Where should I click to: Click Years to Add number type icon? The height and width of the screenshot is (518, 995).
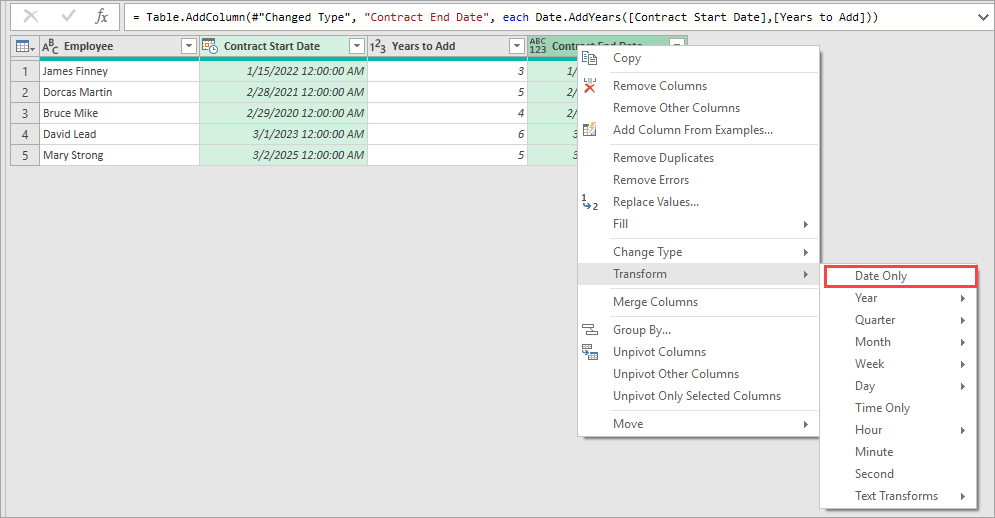point(379,47)
